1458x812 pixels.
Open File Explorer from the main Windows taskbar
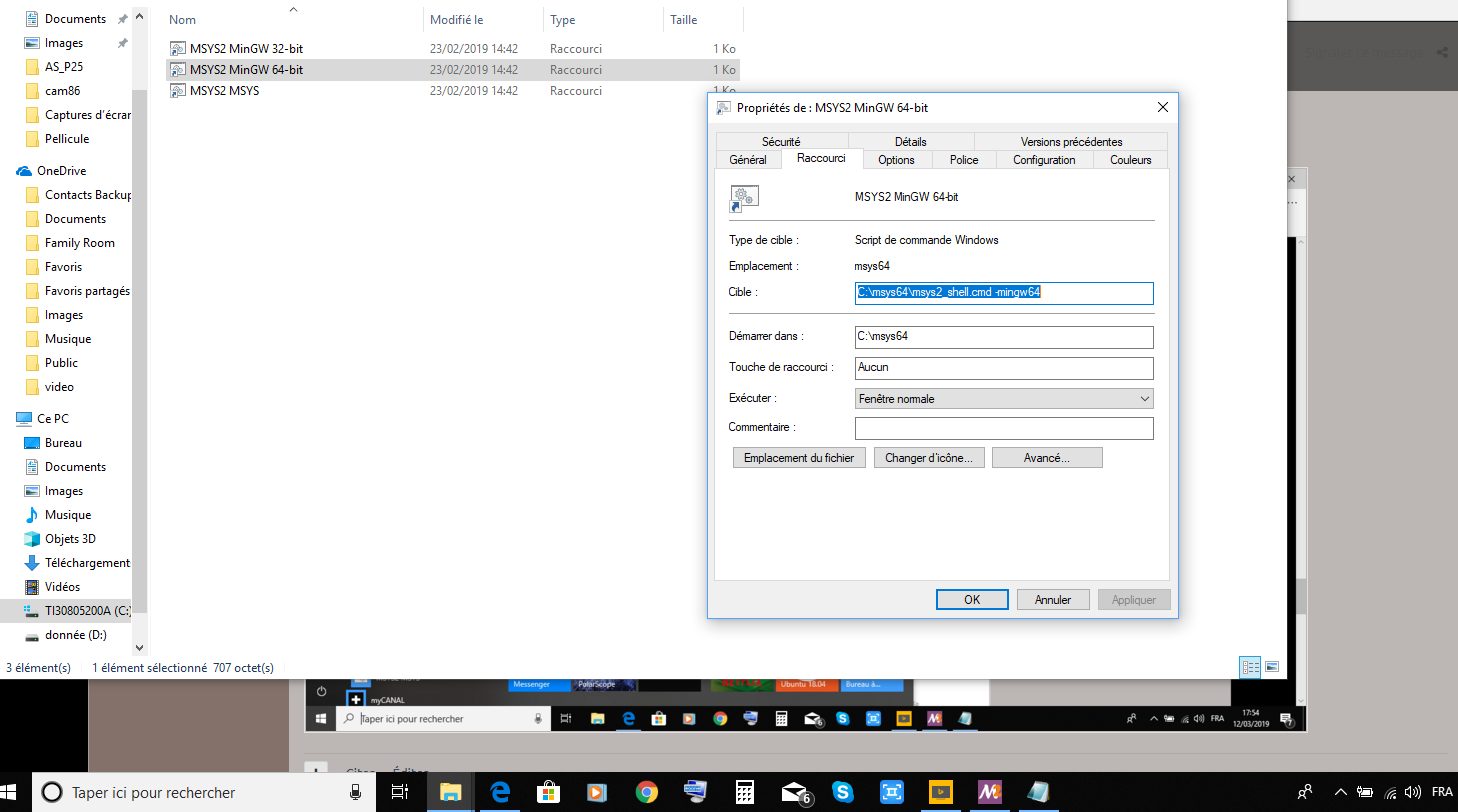pyautogui.click(x=451, y=793)
